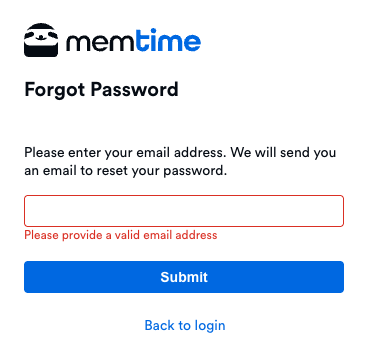
Task: Click the word "Password" in heading
Action: 135,89
